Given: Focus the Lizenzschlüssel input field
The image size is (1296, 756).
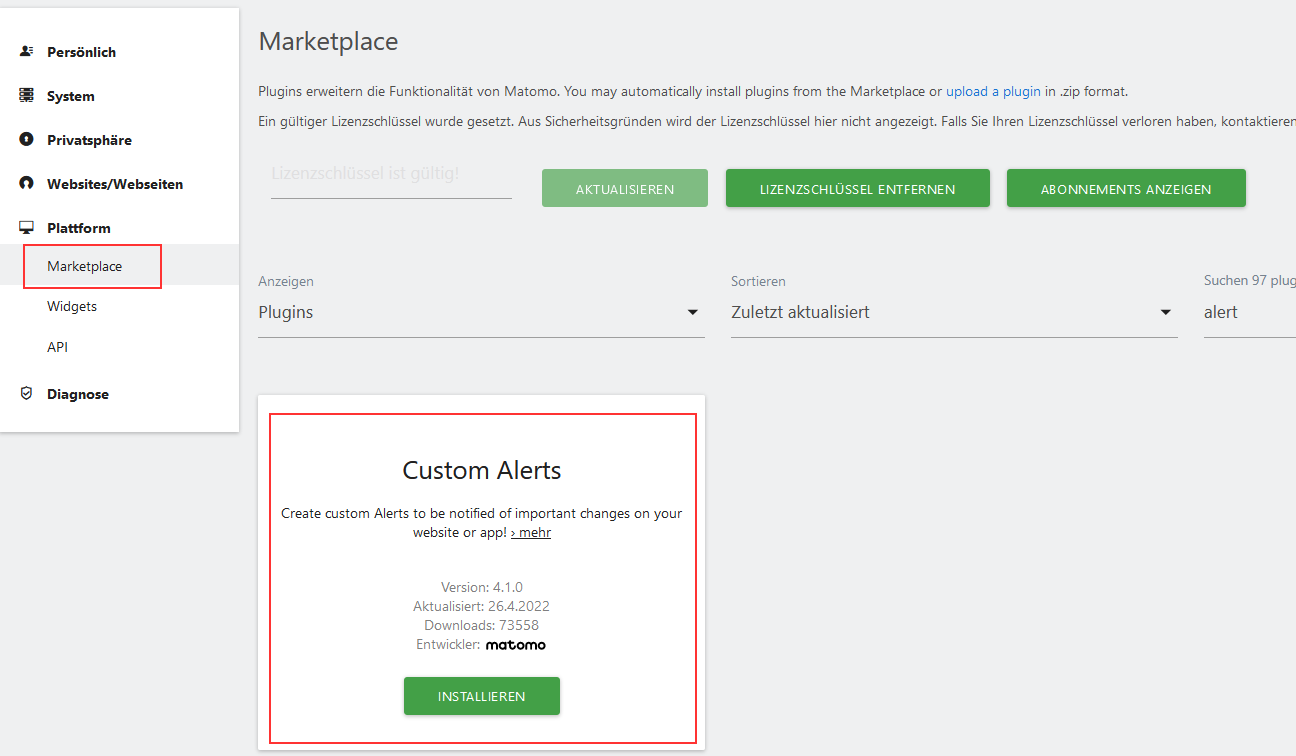Looking at the screenshot, I should [x=391, y=174].
